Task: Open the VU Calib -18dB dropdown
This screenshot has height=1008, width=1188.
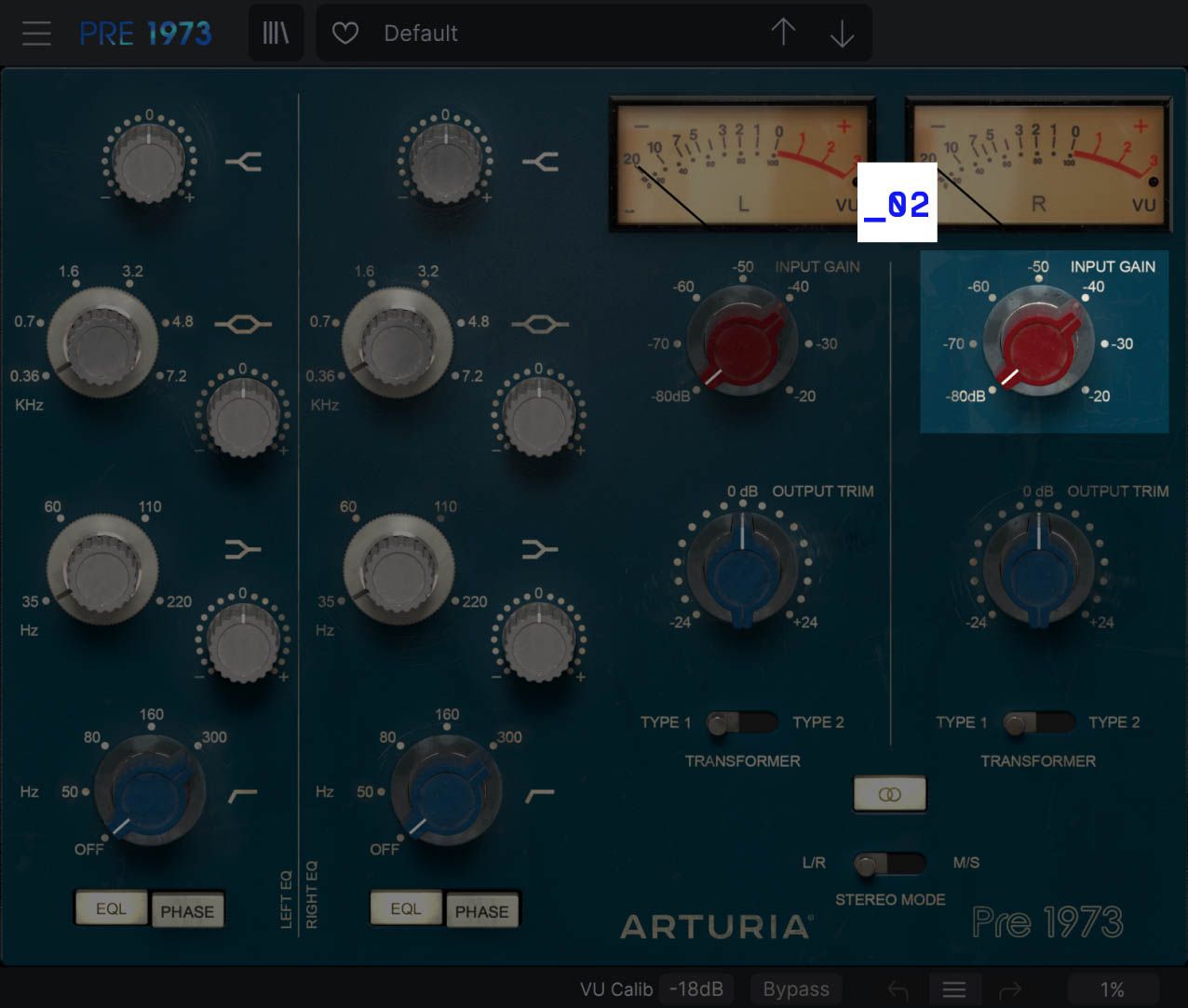Action: pos(695,989)
